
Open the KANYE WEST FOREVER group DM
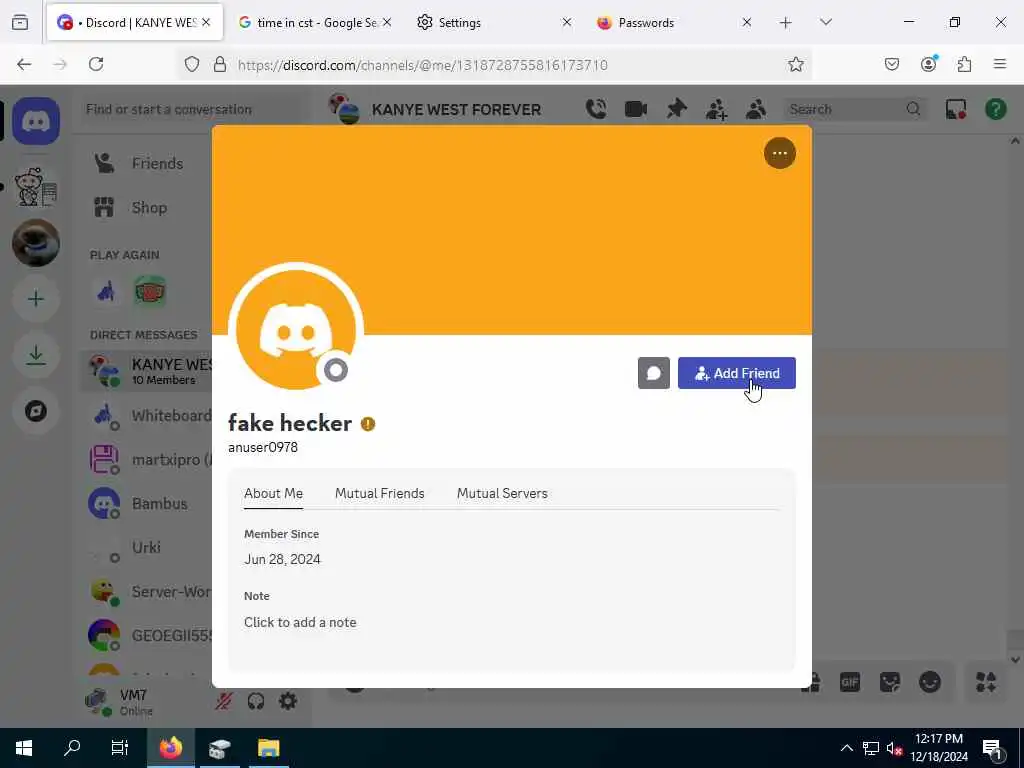coord(146,371)
